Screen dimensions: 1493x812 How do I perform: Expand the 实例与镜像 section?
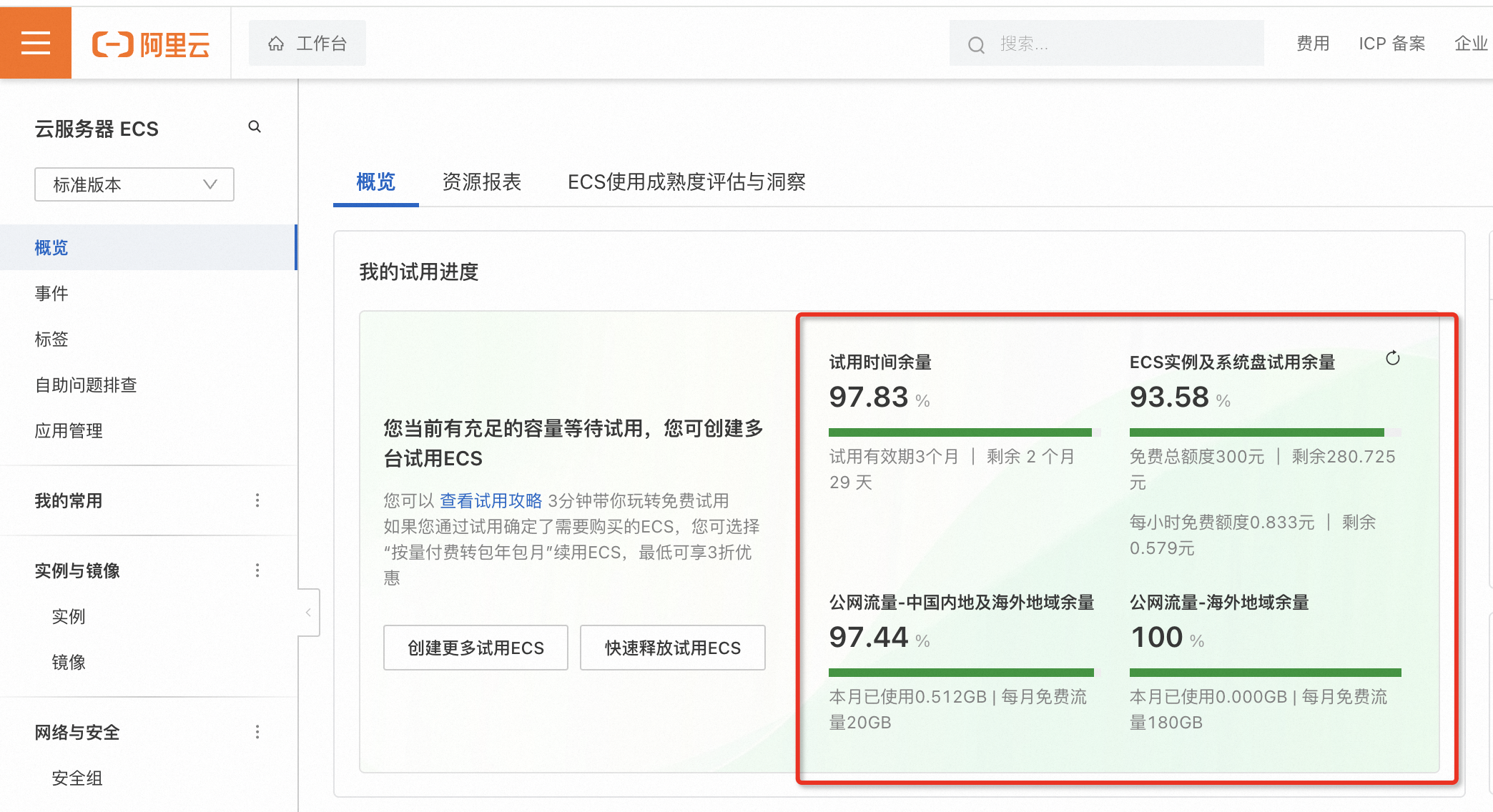[x=77, y=570]
